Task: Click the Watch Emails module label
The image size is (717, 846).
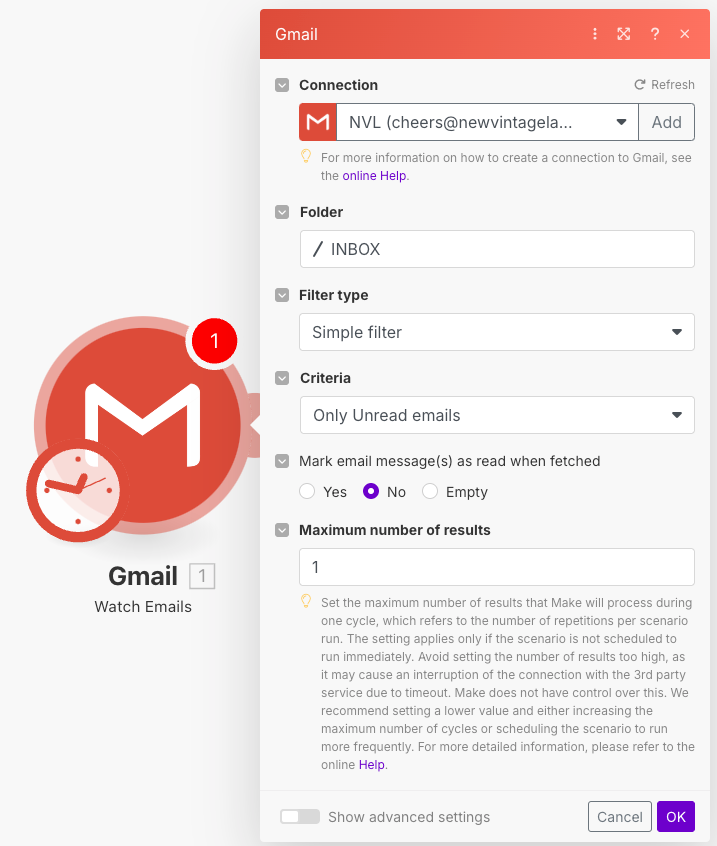Action: pyautogui.click(x=143, y=606)
